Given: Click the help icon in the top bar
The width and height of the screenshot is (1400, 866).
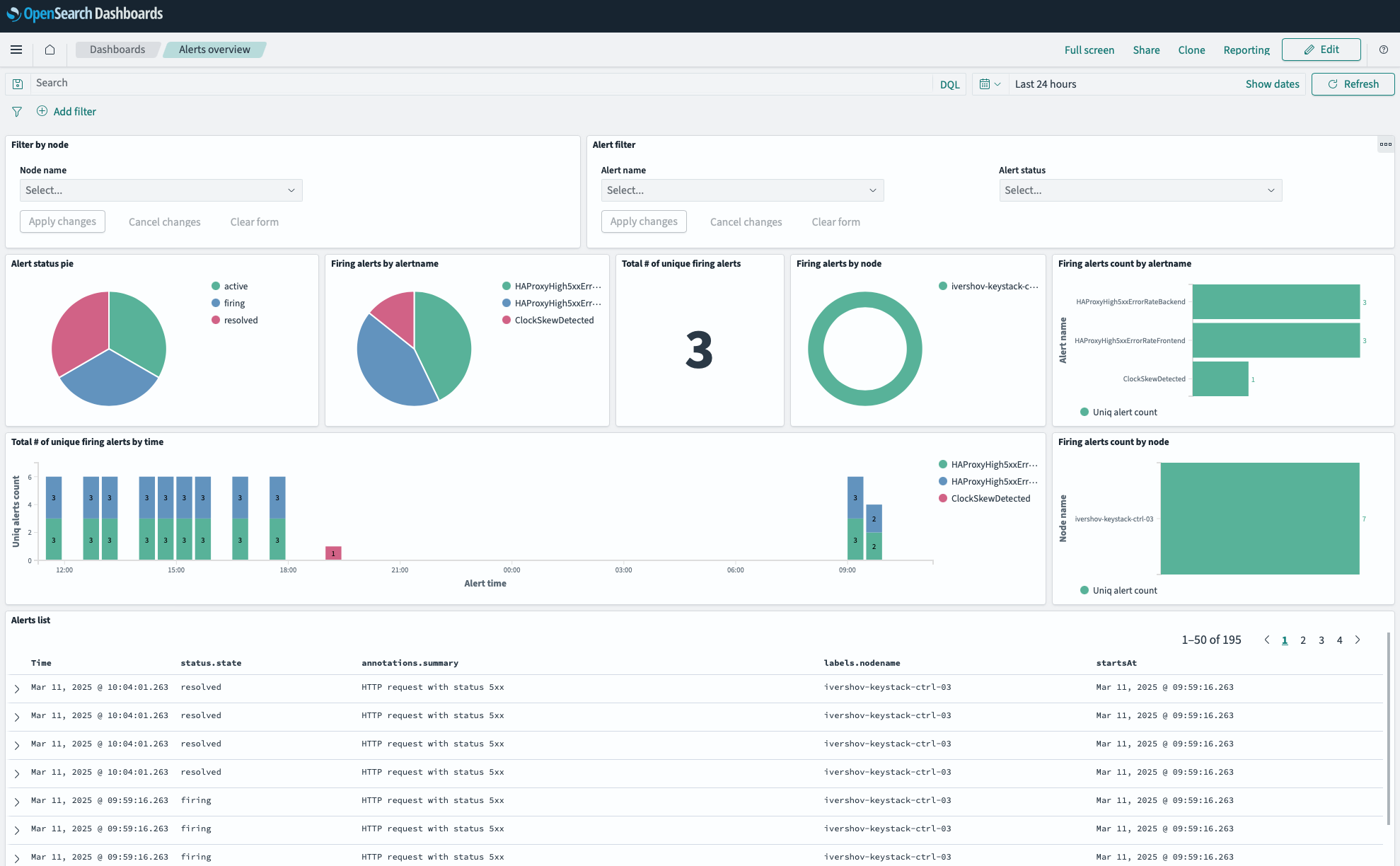Looking at the screenshot, I should [x=1384, y=50].
